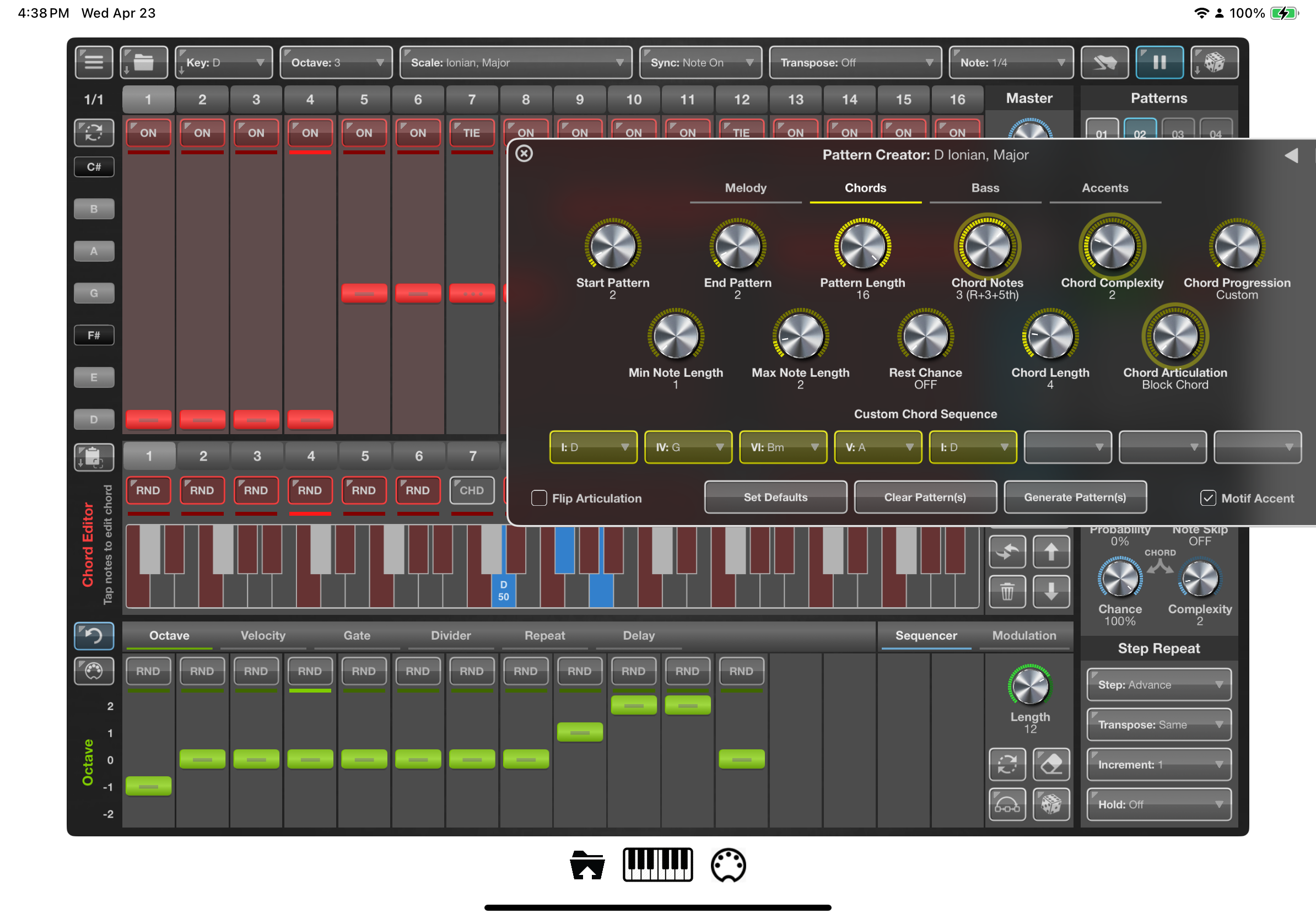
Task: Open the Step: Advance dropdown
Action: (1159, 685)
